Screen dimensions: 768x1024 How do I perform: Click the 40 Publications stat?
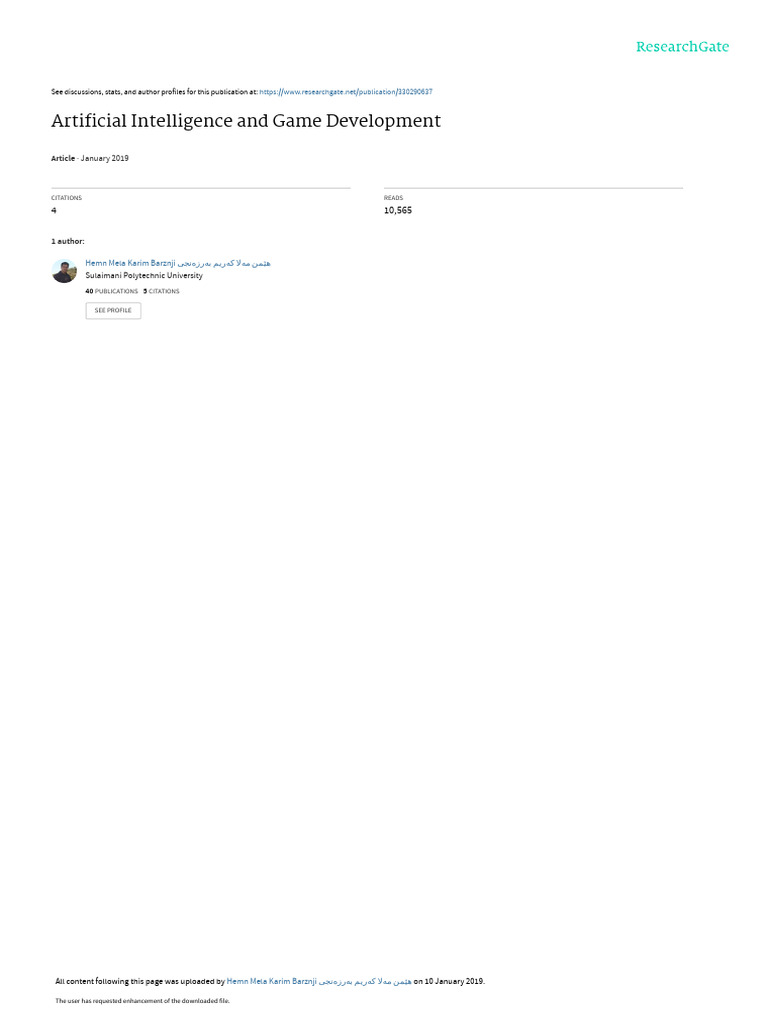(112, 291)
